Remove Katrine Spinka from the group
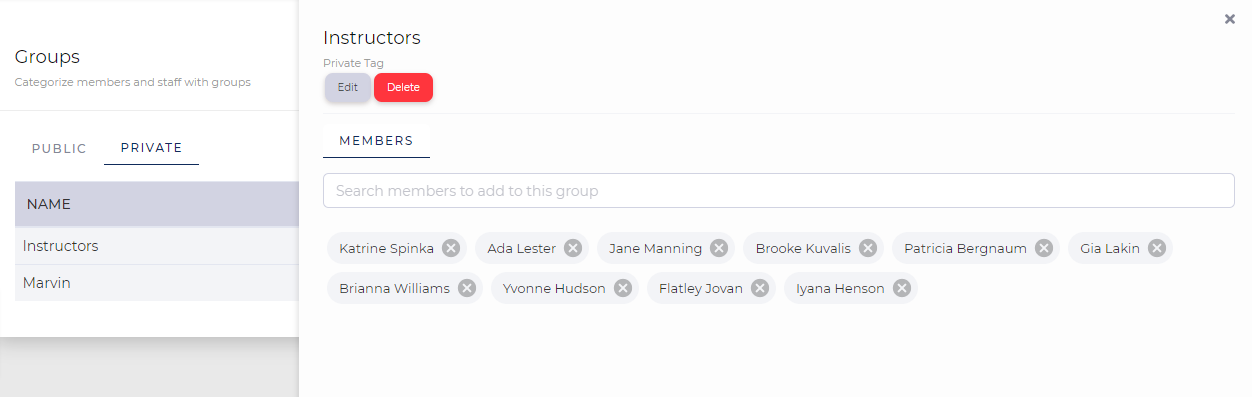Image resolution: width=1252 pixels, height=397 pixels. pos(451,248)
